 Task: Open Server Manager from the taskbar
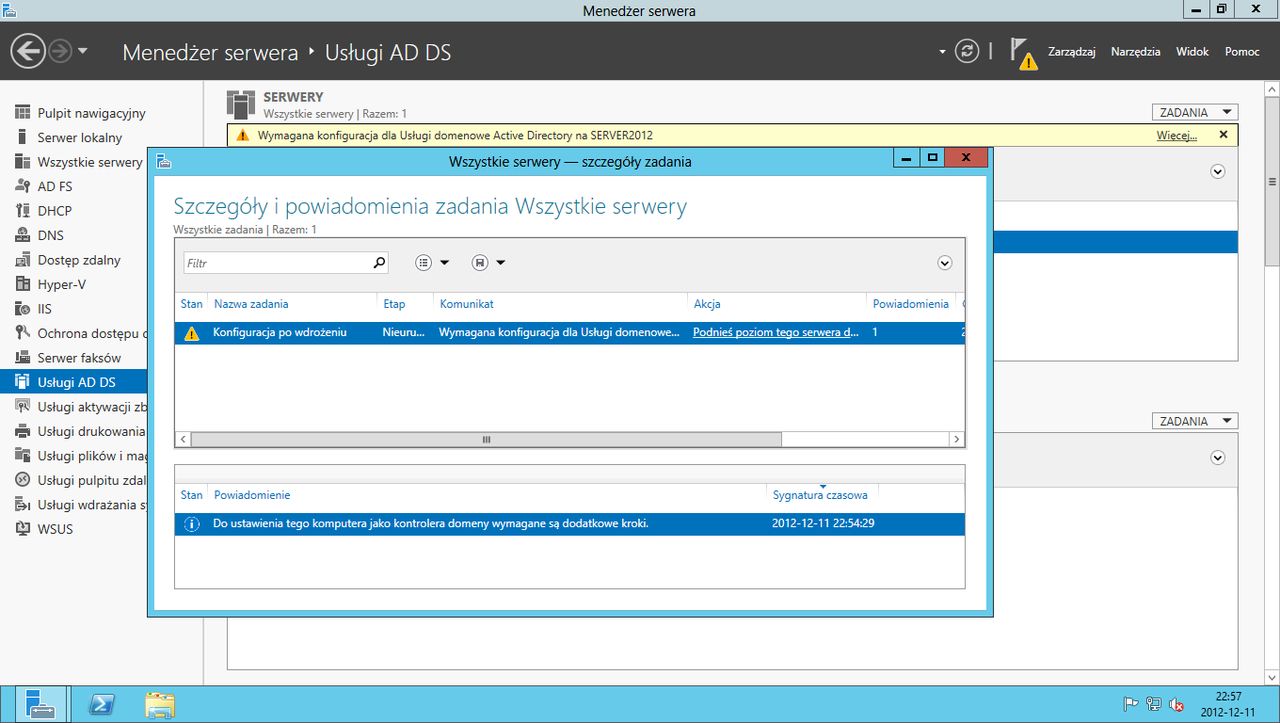[39, 704]
